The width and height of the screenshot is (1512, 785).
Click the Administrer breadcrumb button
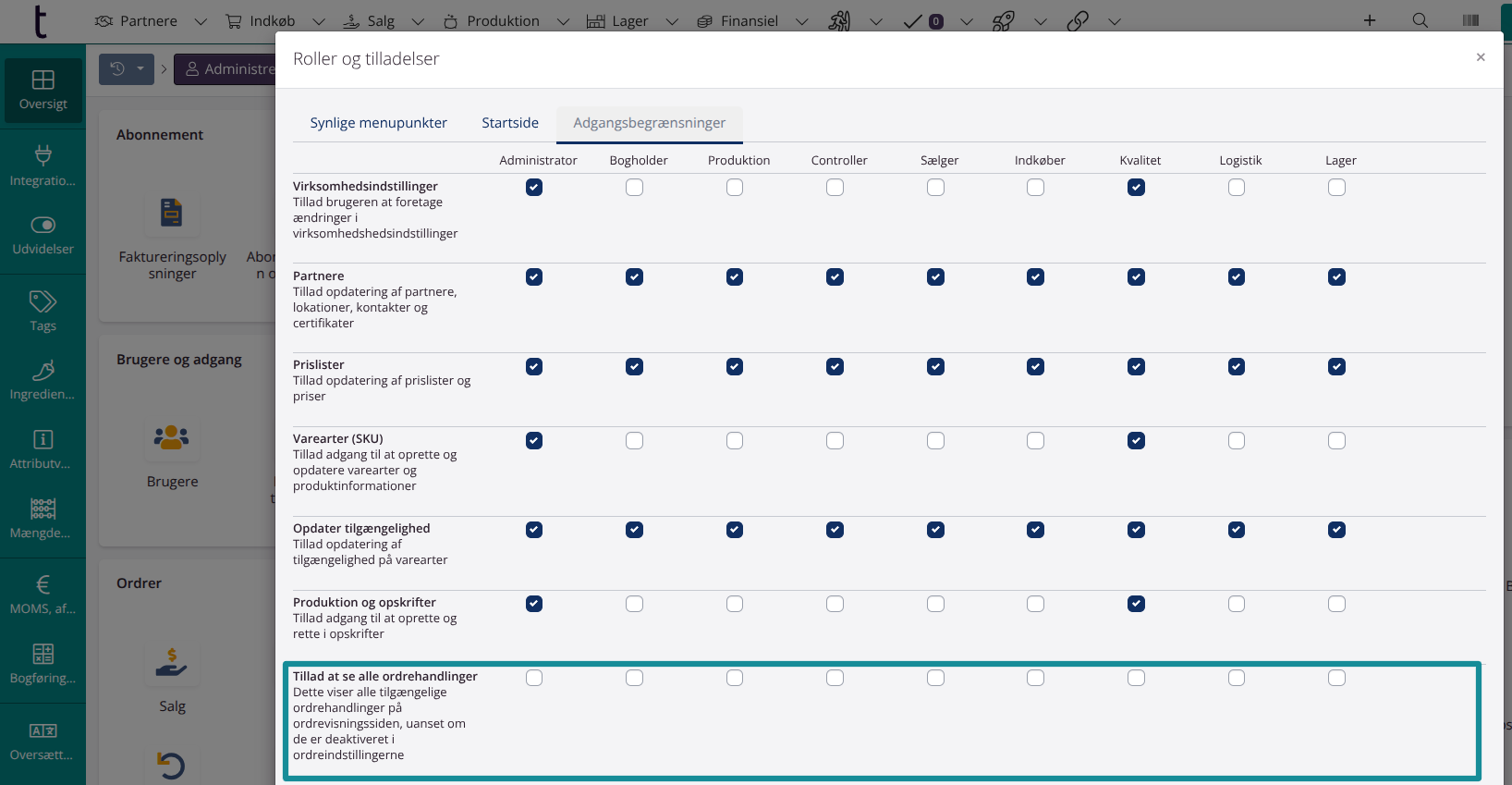[x=226, y=69]
